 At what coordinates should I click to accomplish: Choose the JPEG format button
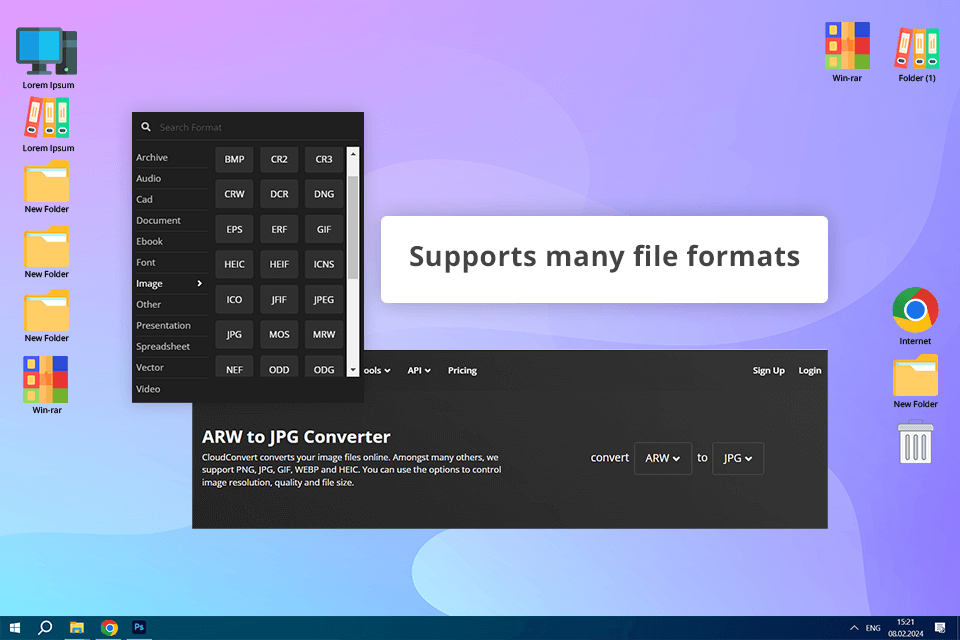tap(324, 299)
